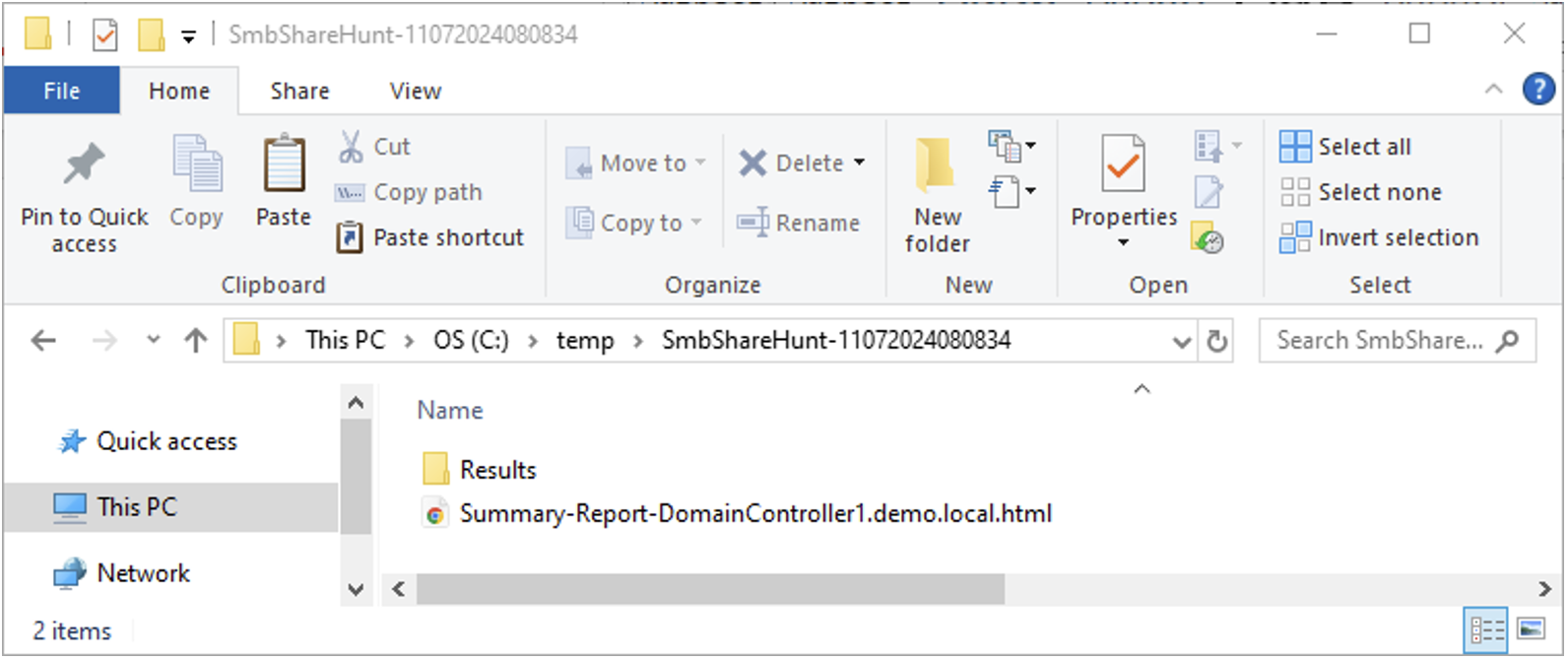Click horizontal scrollbar right arrow
This screenshot has height=660, width=1568.
[x=1544, y=589]
